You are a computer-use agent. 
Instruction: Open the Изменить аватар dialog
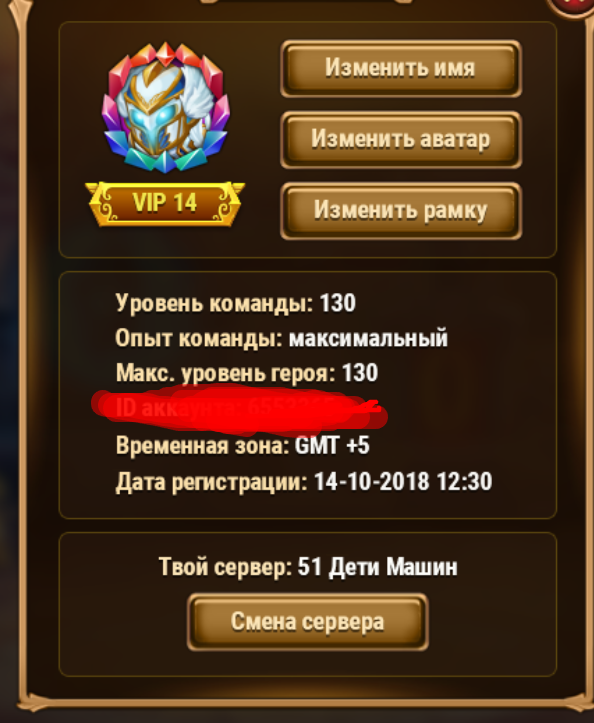[x=400, y=139]
